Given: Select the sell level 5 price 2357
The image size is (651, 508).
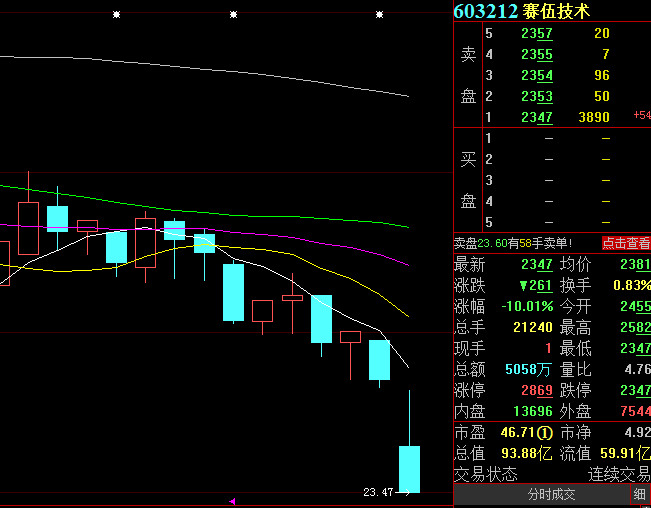Looking at the screenshot, I should point(536,34).
